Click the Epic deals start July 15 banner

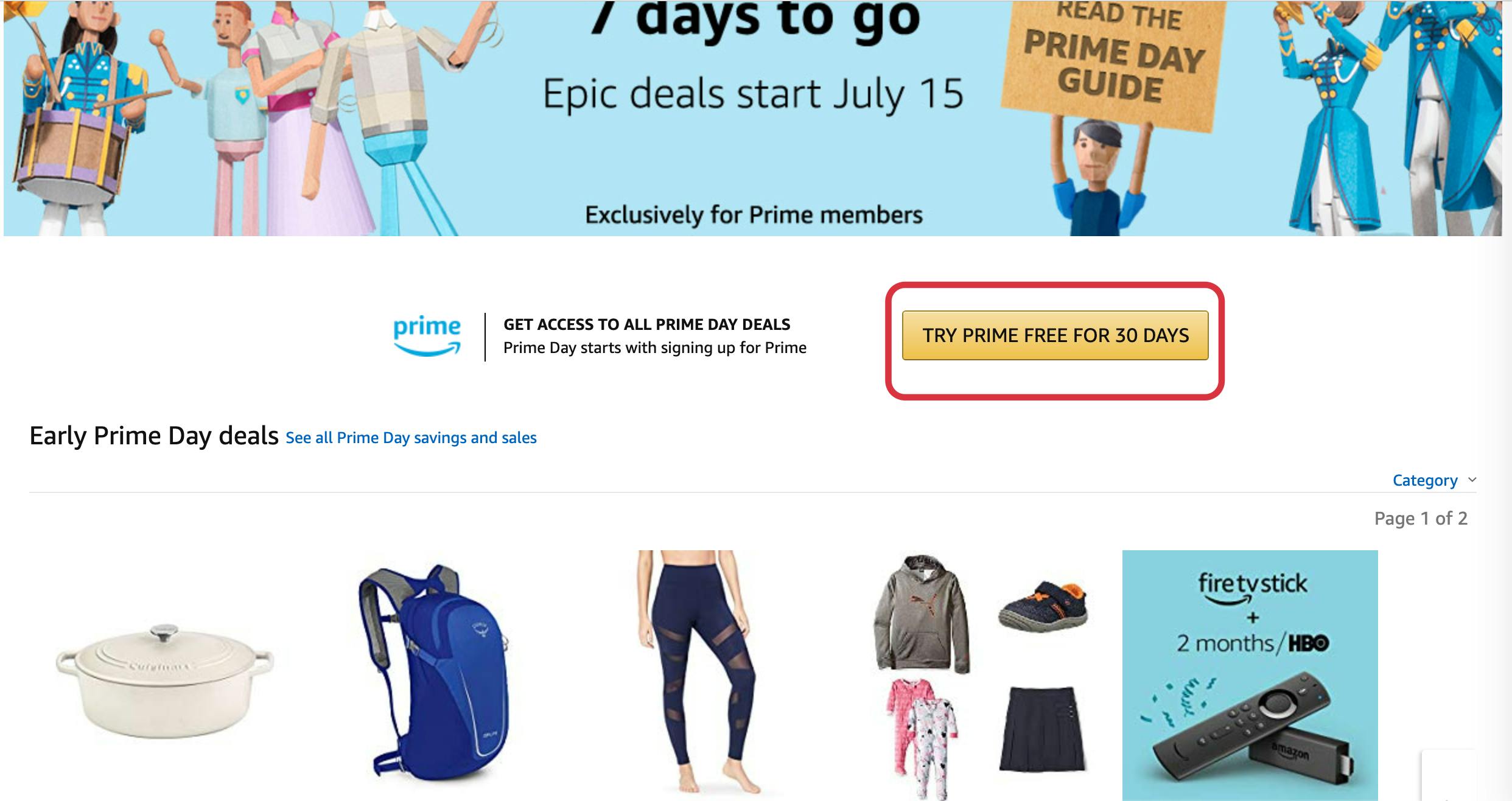(x=754, y=94)
